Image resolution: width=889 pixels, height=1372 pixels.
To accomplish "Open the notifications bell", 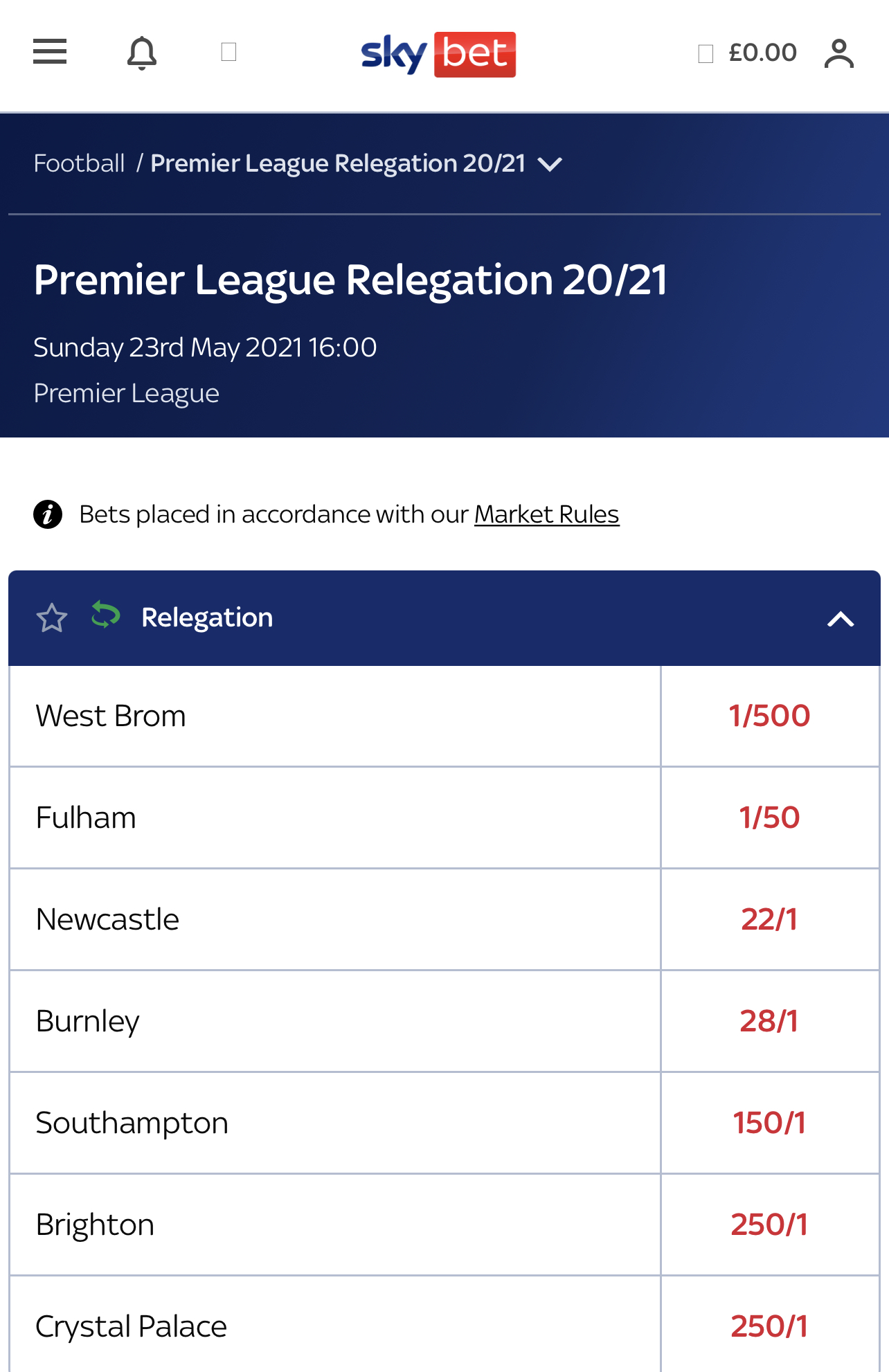I will pos(142,53).
